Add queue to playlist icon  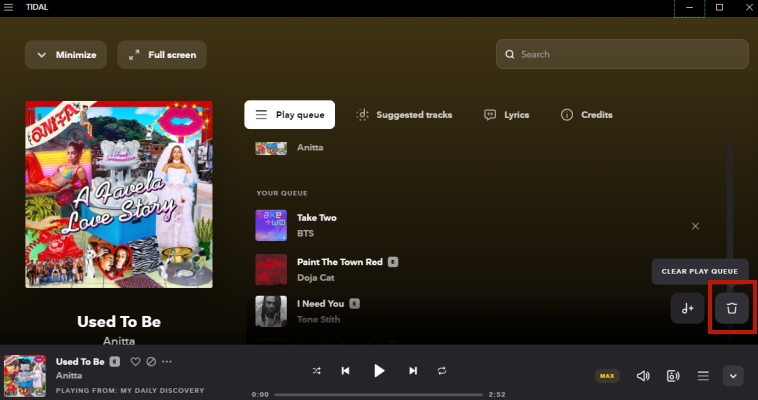(687, 308)
